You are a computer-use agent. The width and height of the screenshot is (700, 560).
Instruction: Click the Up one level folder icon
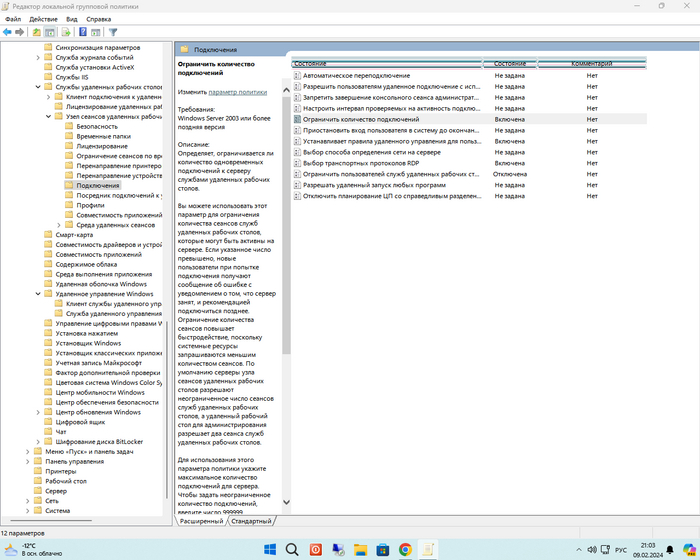pyautogui.click(x=36, y=32)
